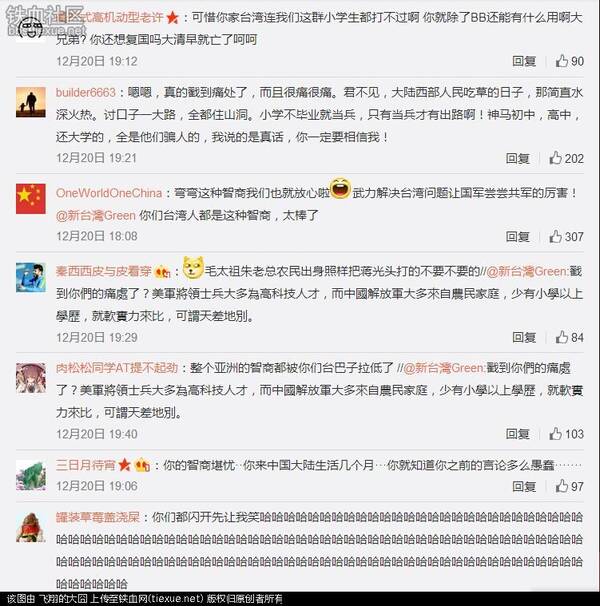The image size is (600, 606).
Task: Thumbs-up the 三日月待宵 comment showing 97
Action: pos(569,486)
